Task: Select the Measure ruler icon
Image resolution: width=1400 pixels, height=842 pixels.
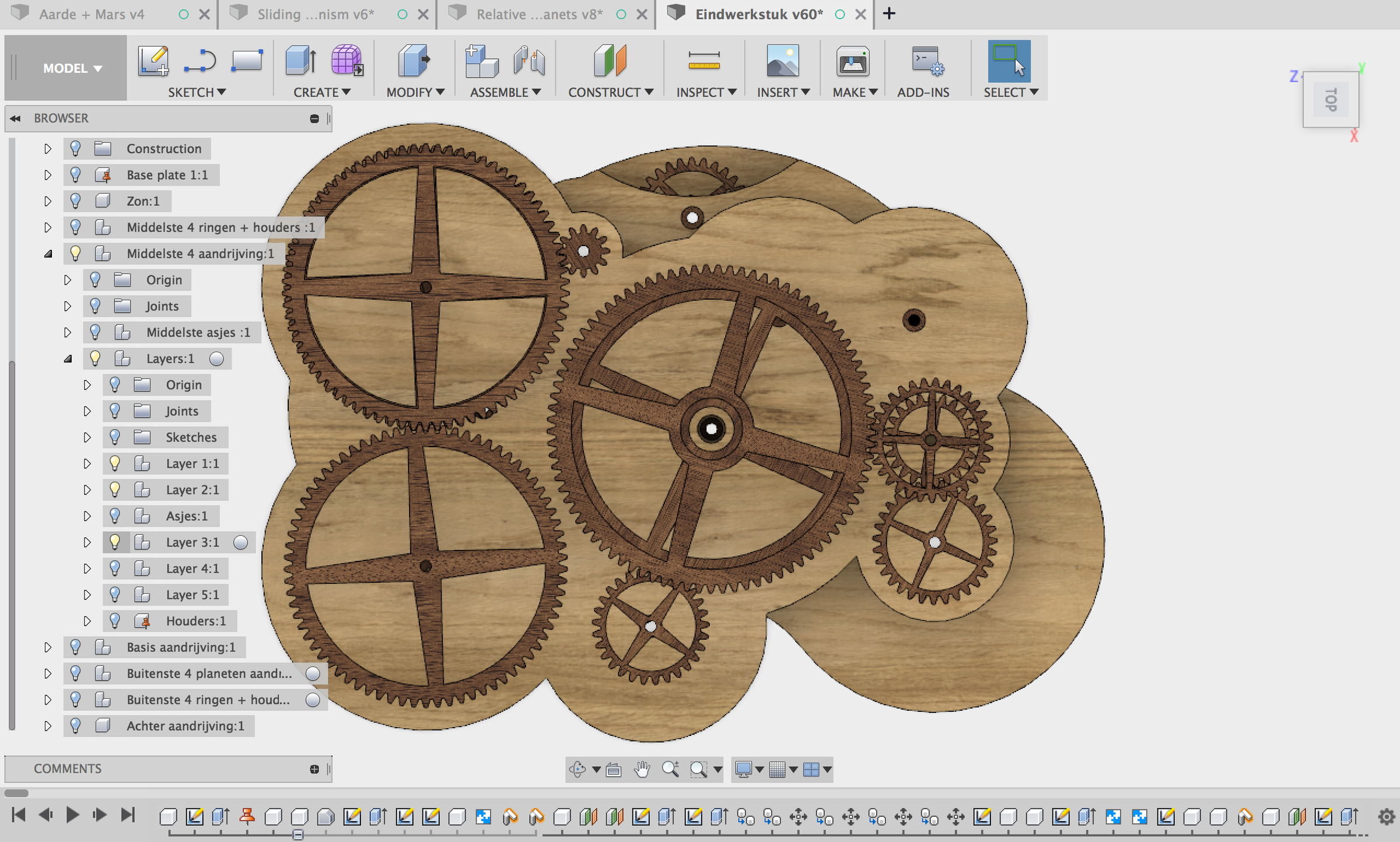Action: click(x=704, y=61)
